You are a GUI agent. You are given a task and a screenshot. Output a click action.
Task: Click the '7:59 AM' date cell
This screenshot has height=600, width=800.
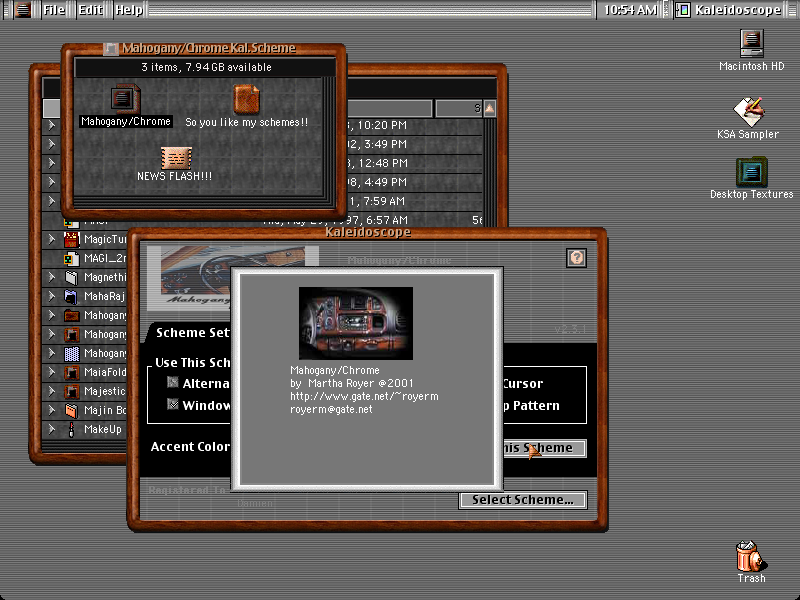[x=379, y=201]
